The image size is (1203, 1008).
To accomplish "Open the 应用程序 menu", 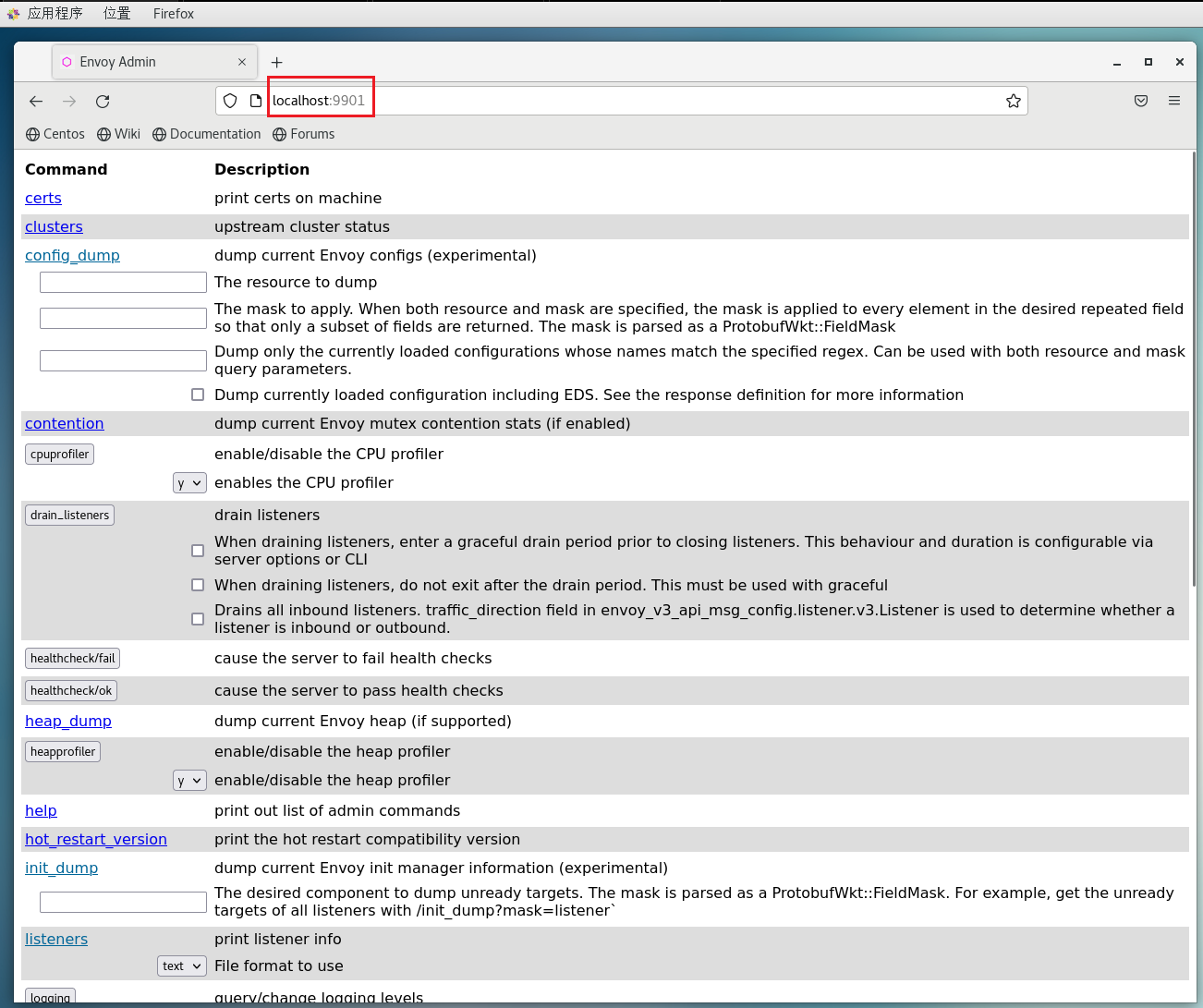I will coord(55,14).
